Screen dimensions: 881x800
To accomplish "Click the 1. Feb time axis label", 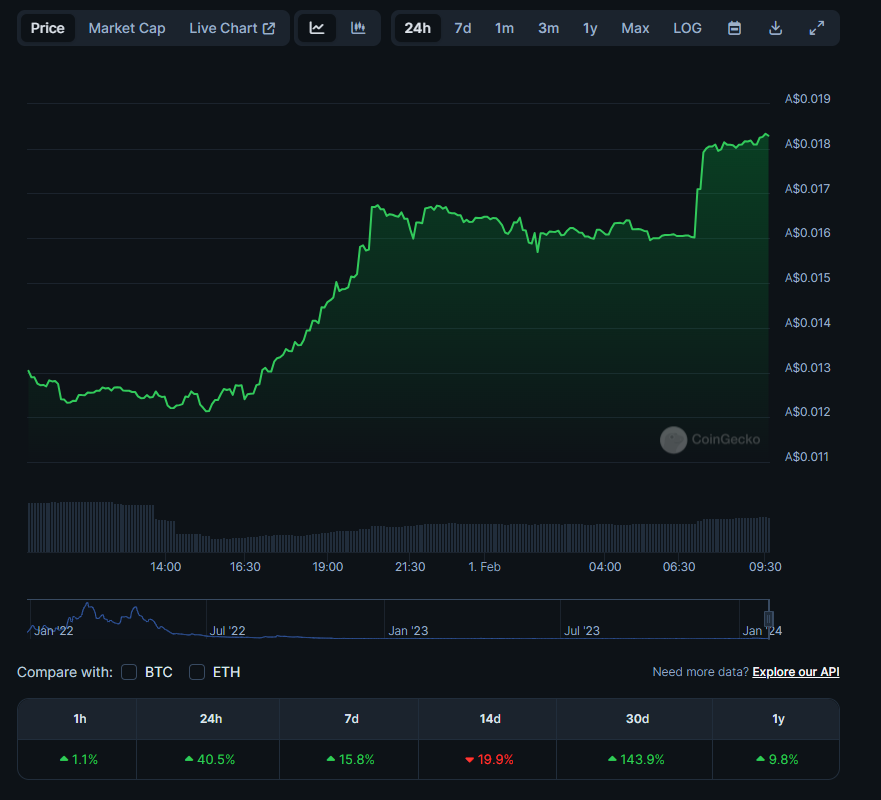I will pos(484,567).
